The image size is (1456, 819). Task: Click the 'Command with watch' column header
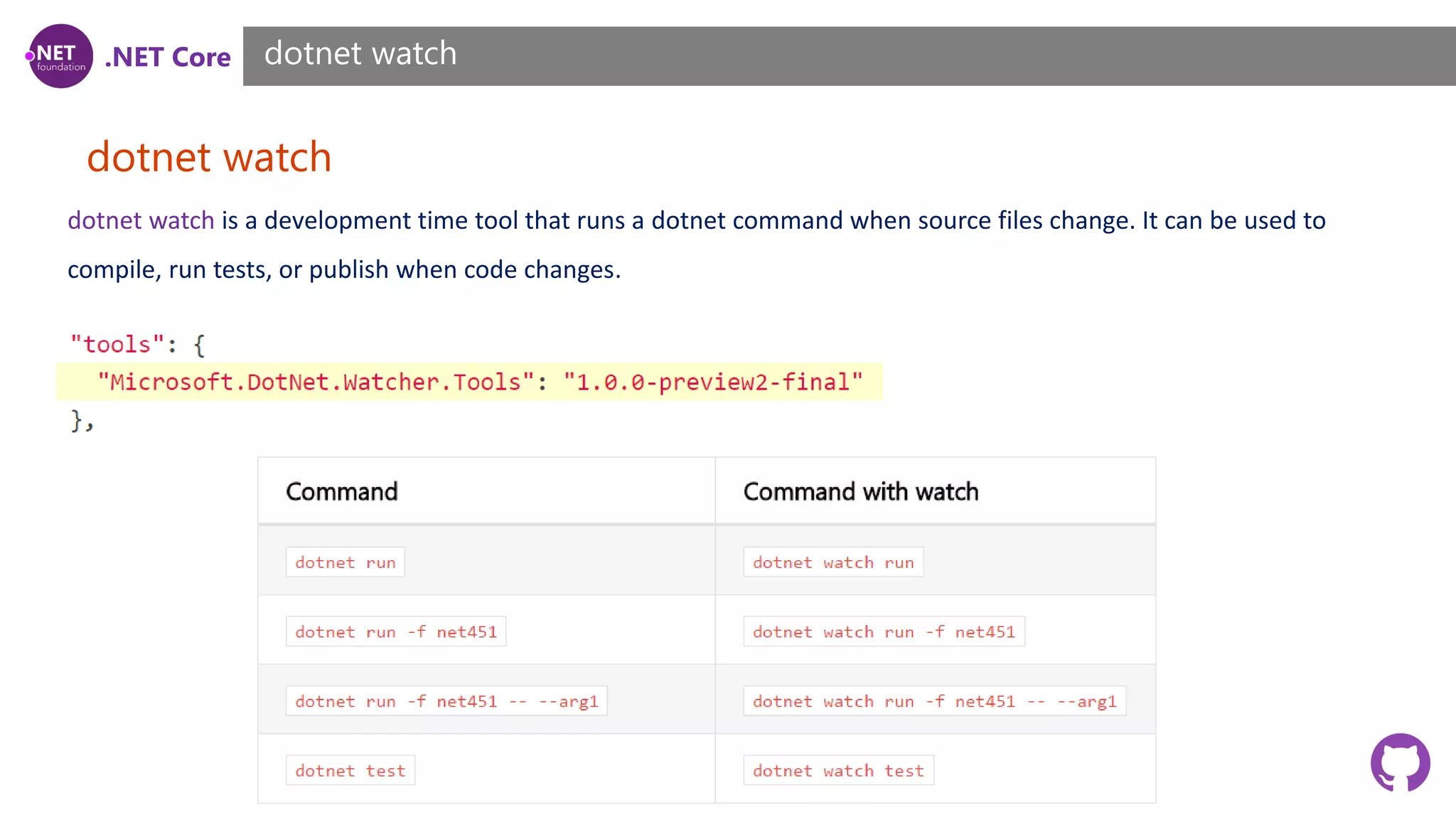[860, 491]
